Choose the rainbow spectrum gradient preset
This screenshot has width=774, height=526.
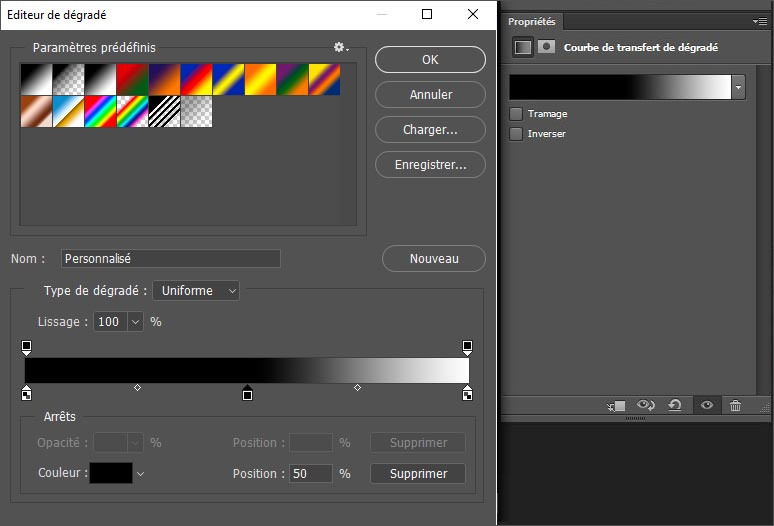pos(100,110)
